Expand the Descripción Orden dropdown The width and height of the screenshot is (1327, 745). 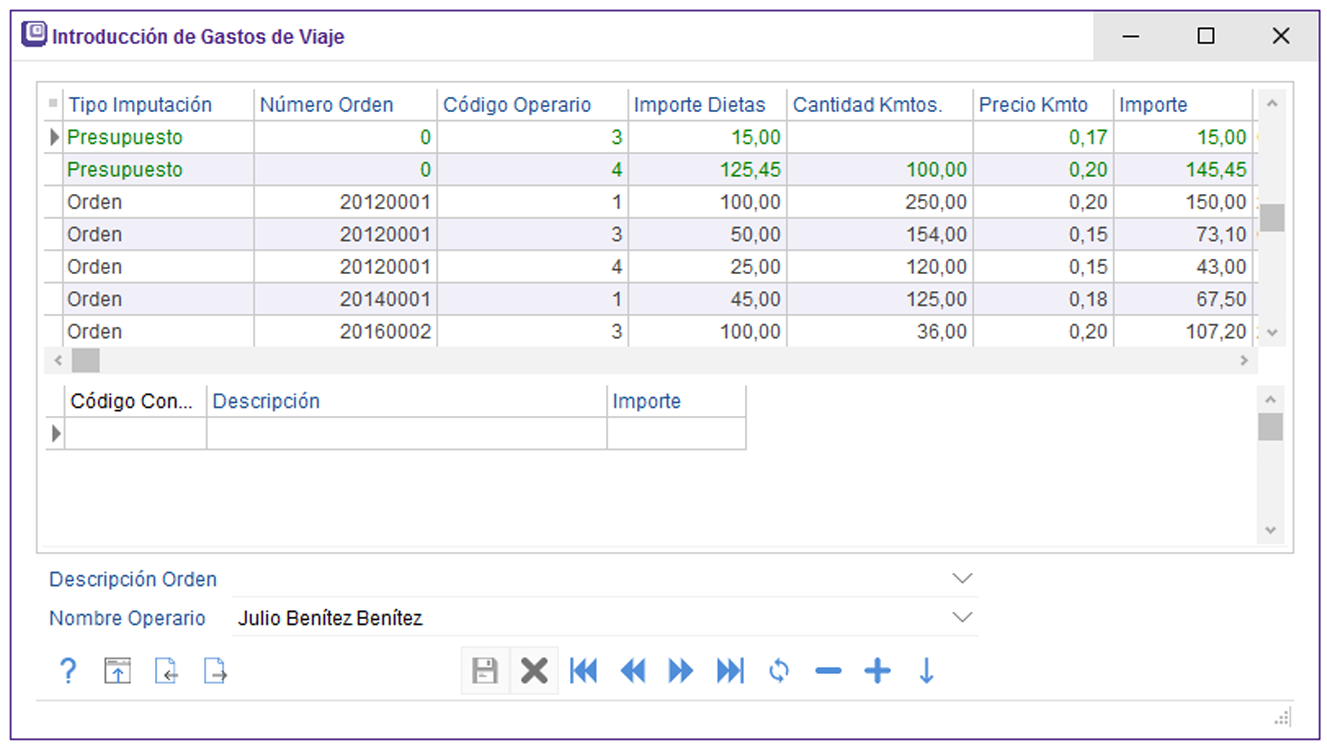(962, 579)
